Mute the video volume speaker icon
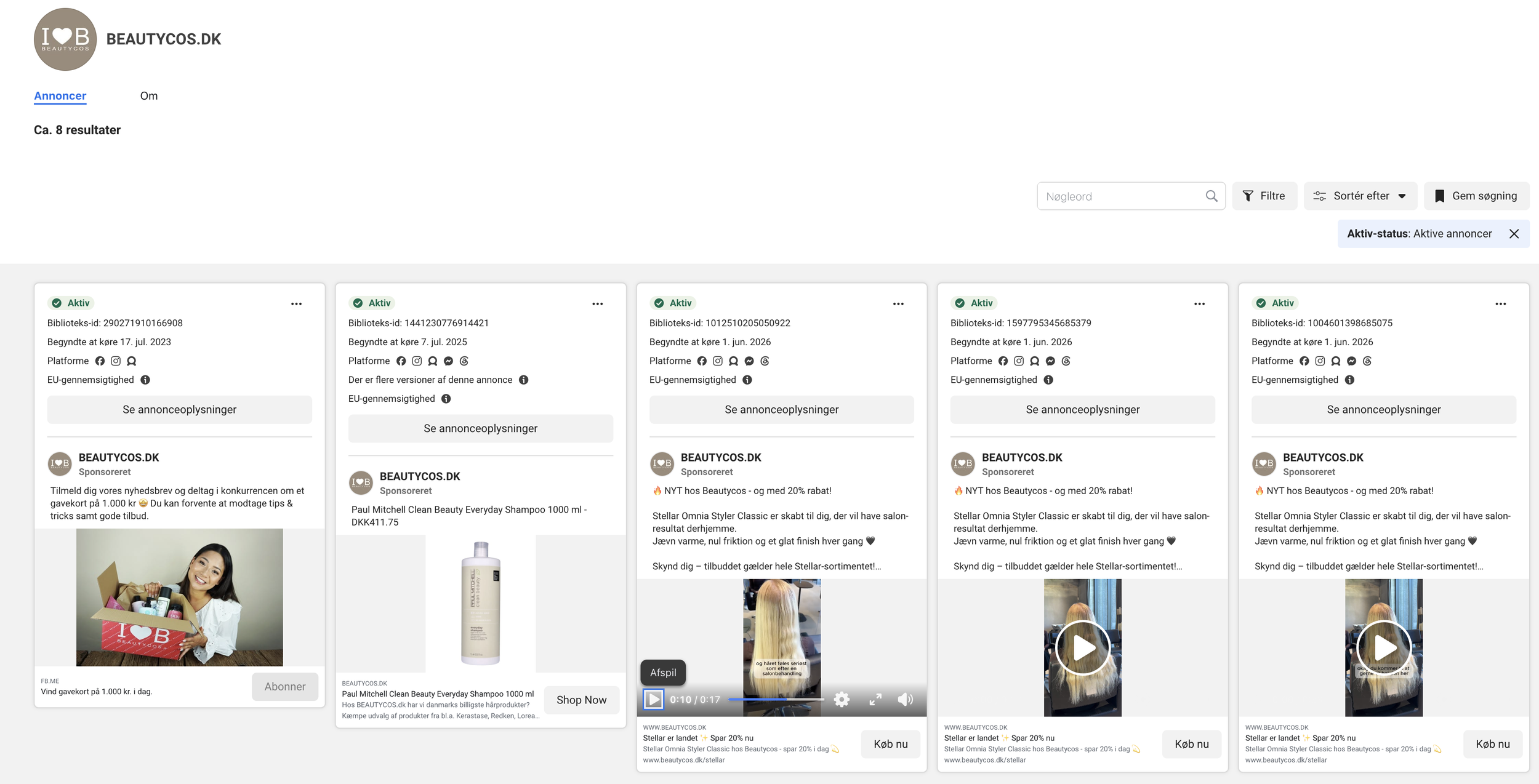Viewport: 1539px width, 784px height. [x=906, y=700]
